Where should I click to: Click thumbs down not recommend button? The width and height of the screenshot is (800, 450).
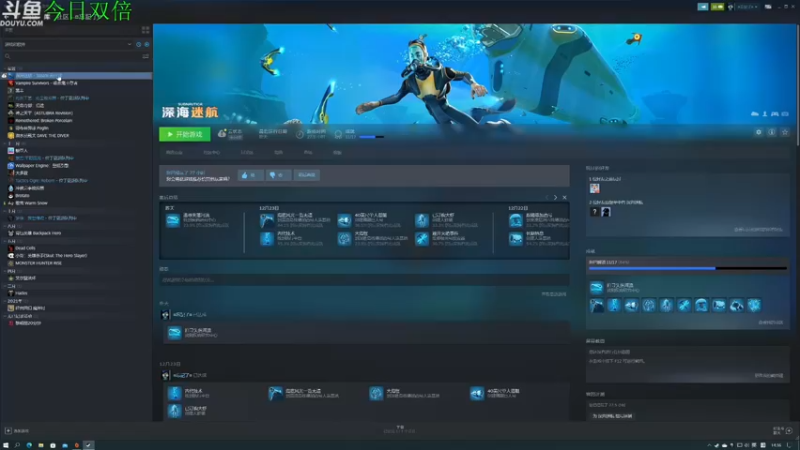278,175
